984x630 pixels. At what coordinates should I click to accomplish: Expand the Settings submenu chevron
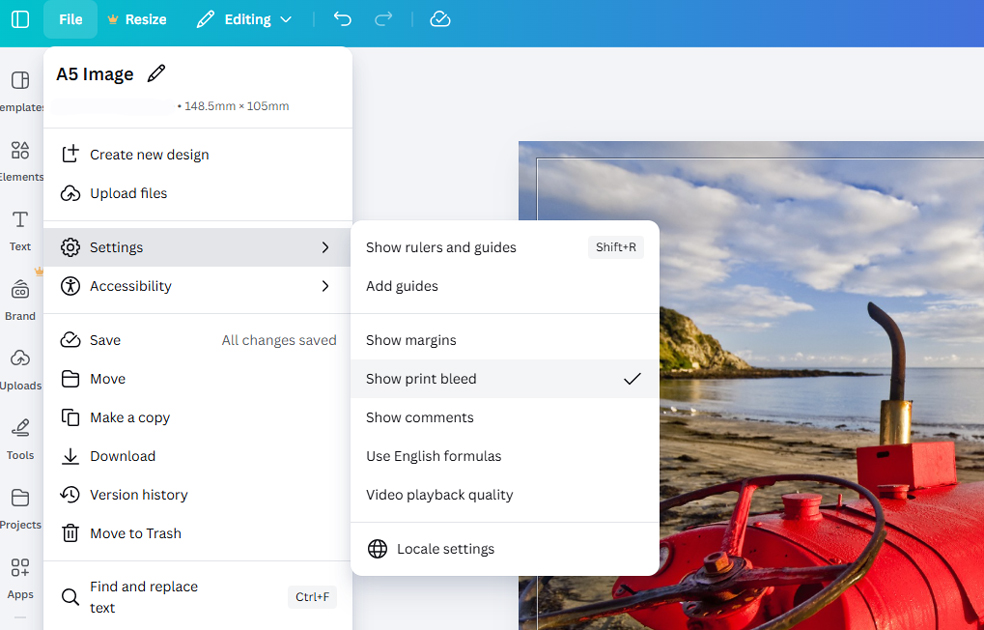coord(325,247)
